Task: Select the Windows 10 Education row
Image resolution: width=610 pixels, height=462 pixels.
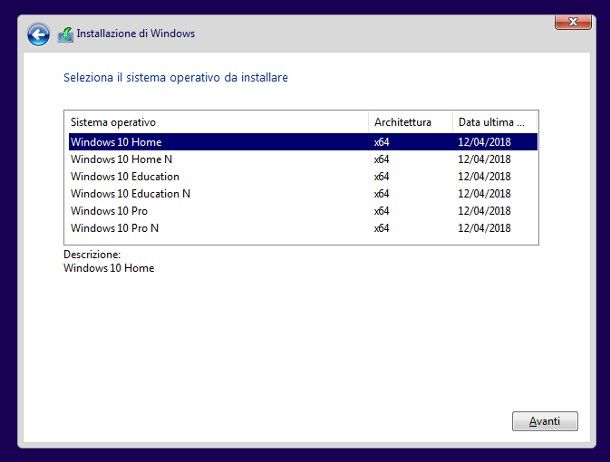Action: point(303,177)
